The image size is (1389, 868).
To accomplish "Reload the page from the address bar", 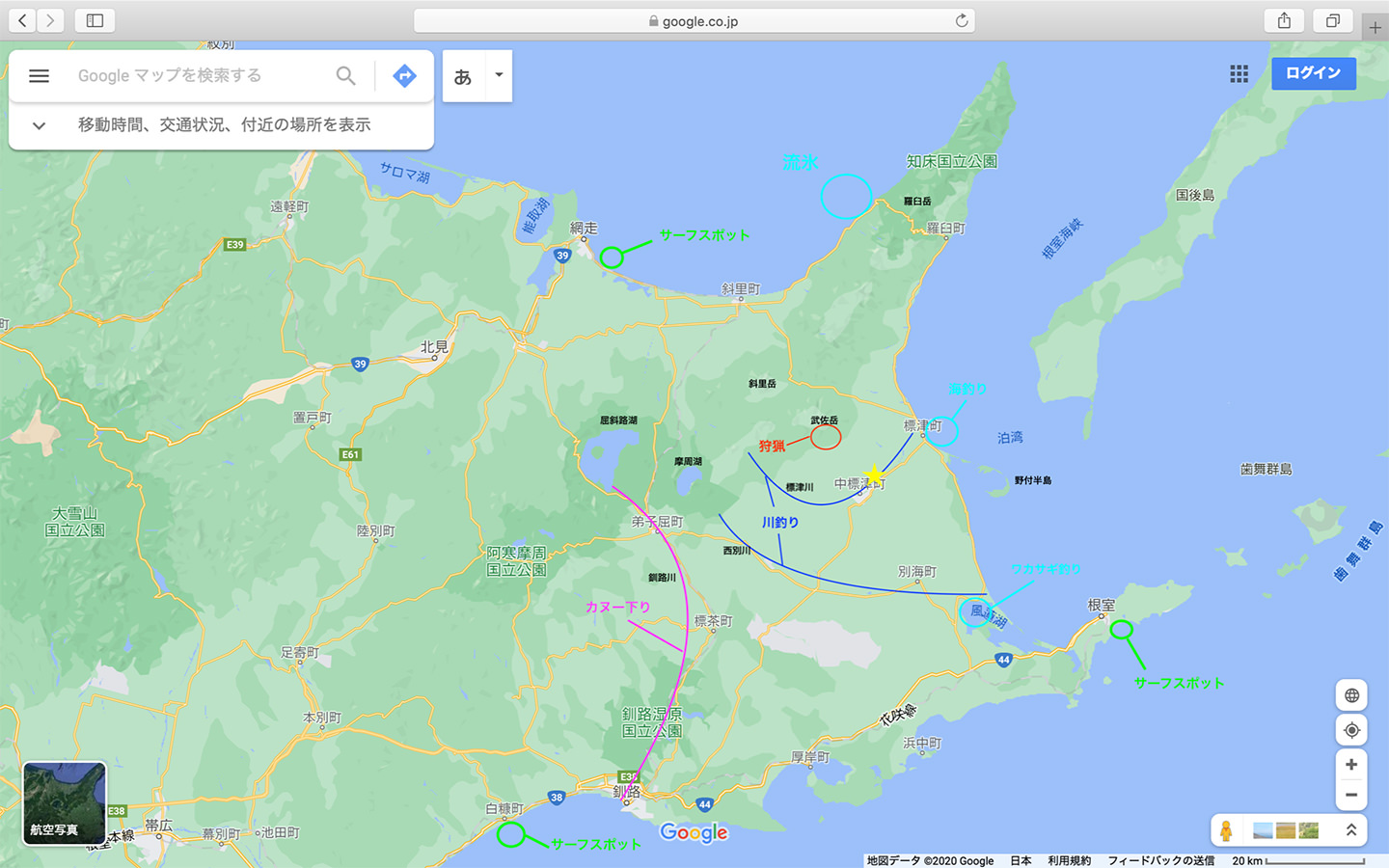I will point(961,20).
